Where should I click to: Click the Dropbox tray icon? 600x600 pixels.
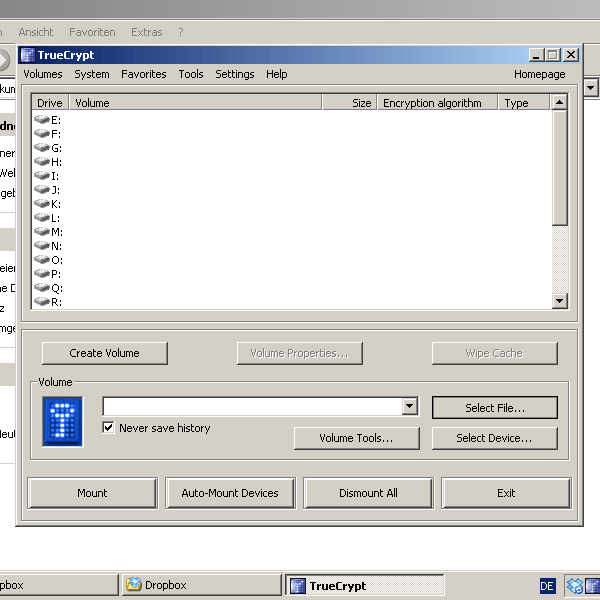coord(575,585)
